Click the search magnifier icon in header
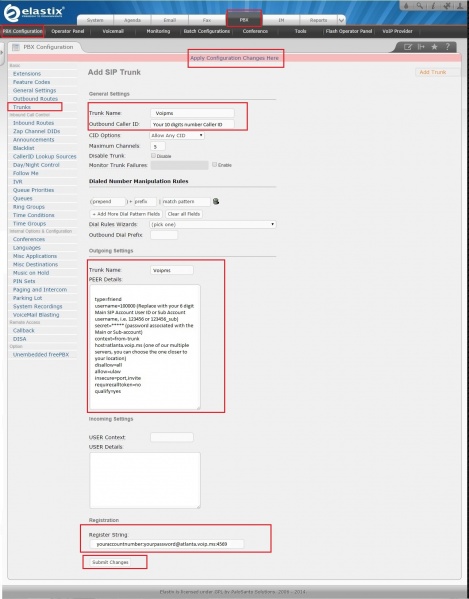Image resolution: width=469 pixels, height=599 pixels. click(x=420, y=5)
